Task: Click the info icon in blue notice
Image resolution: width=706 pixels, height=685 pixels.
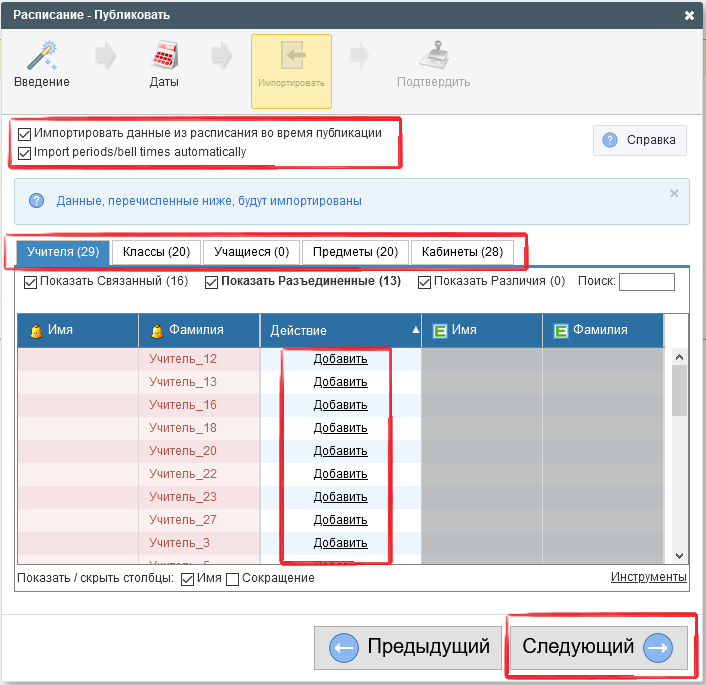Action: (37, 201)
